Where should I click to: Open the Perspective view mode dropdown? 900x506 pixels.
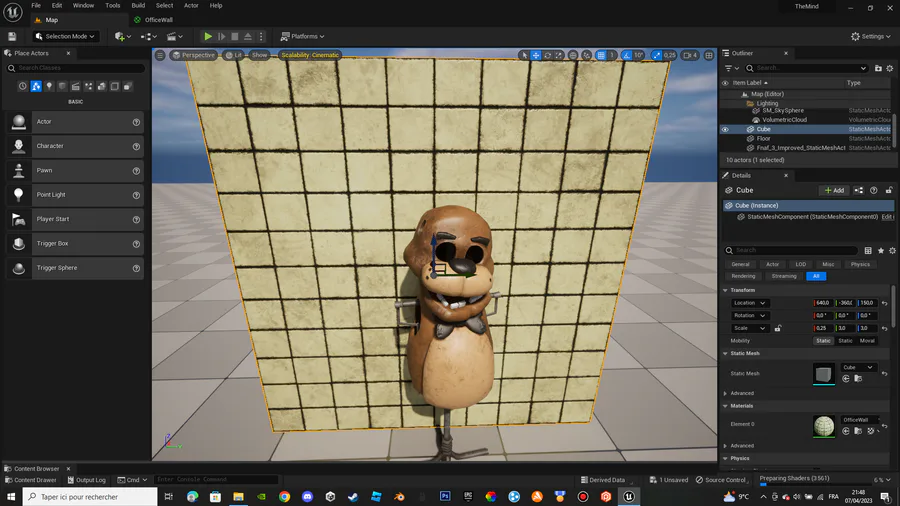[193, 55]
